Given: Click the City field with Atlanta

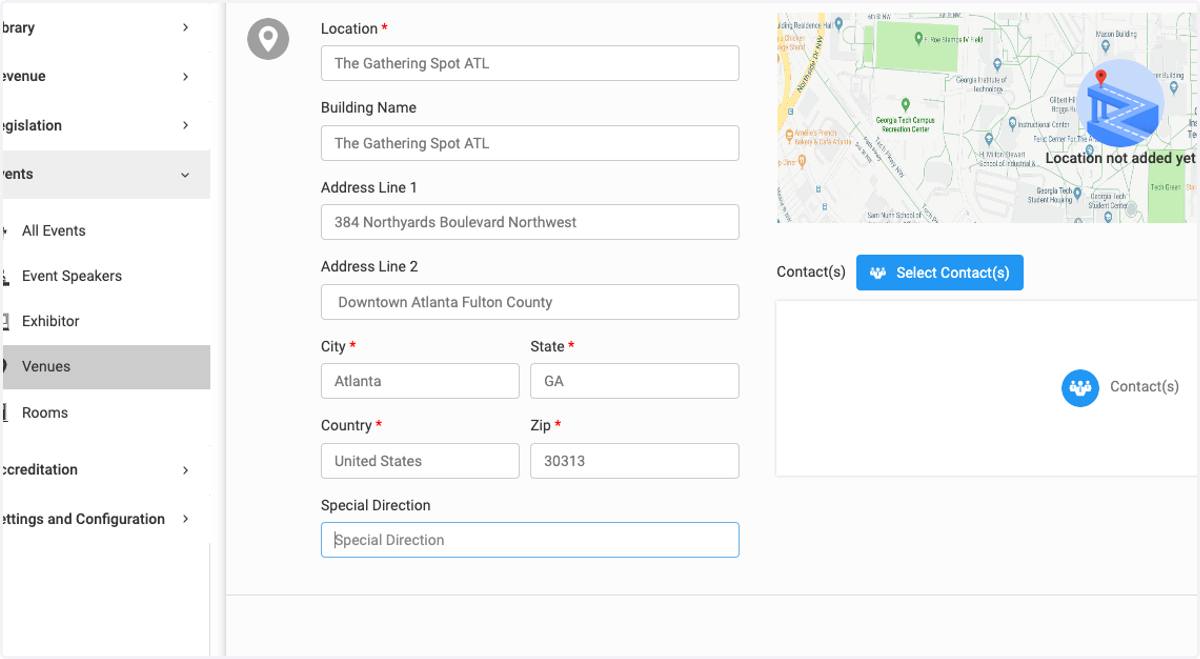Looking at the screenshot, I should (x=420, y=381).
